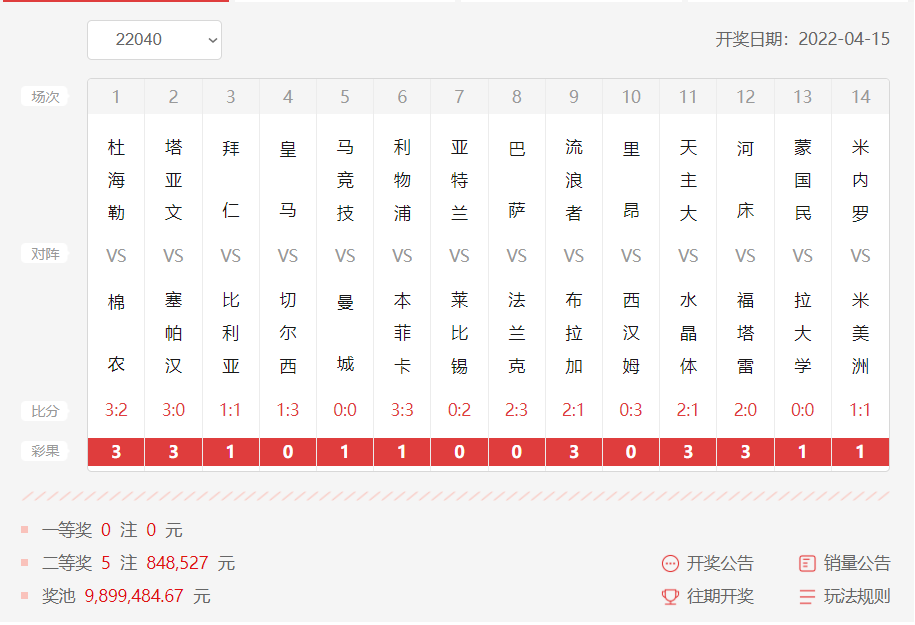This screenshot has height=625, width=915.
Task: Click the draw date 2022-04-15
Action: (844, 39)
